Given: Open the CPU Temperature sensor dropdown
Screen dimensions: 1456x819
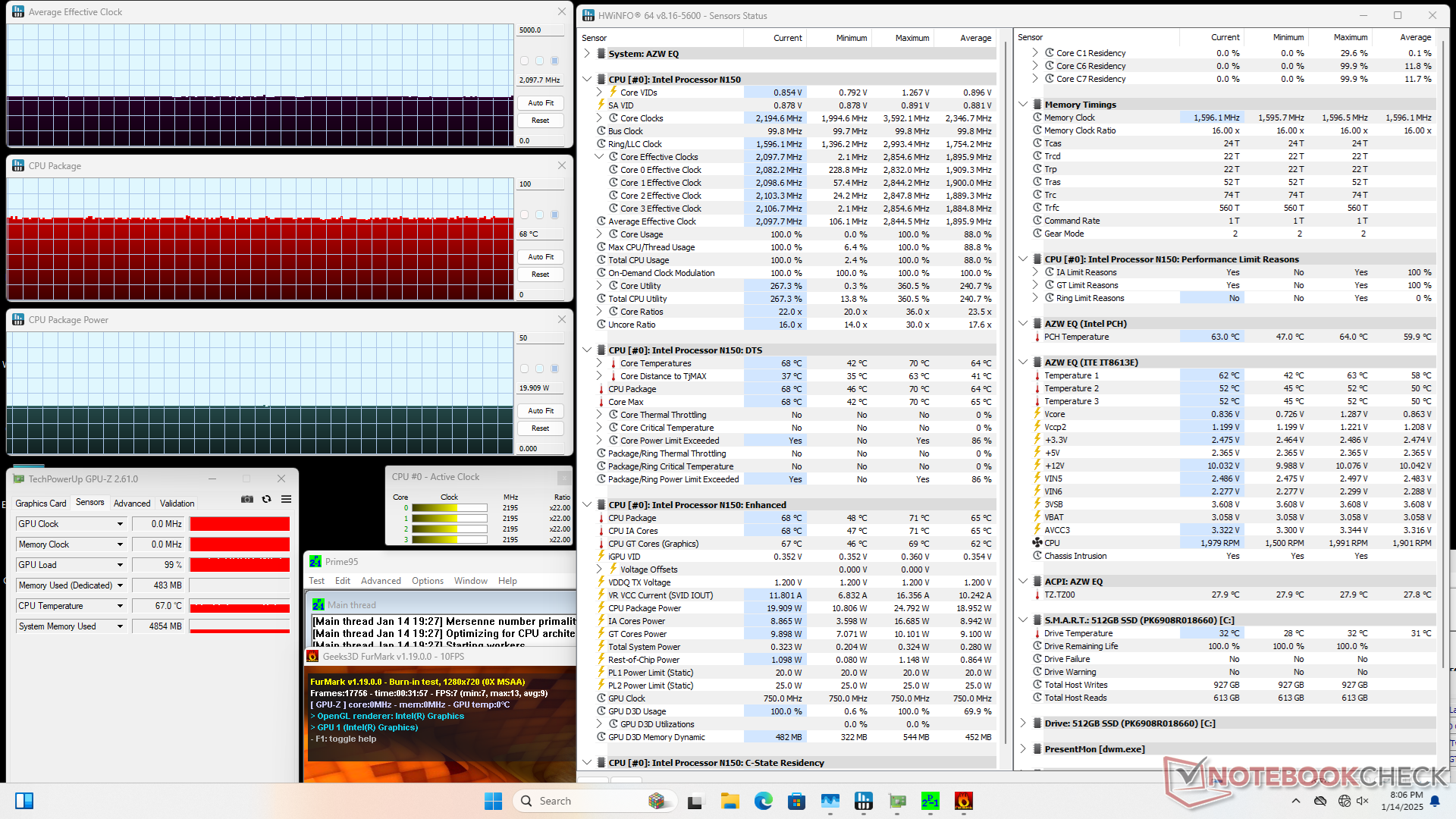Looking at the screenshot, I should click(120, 606).
